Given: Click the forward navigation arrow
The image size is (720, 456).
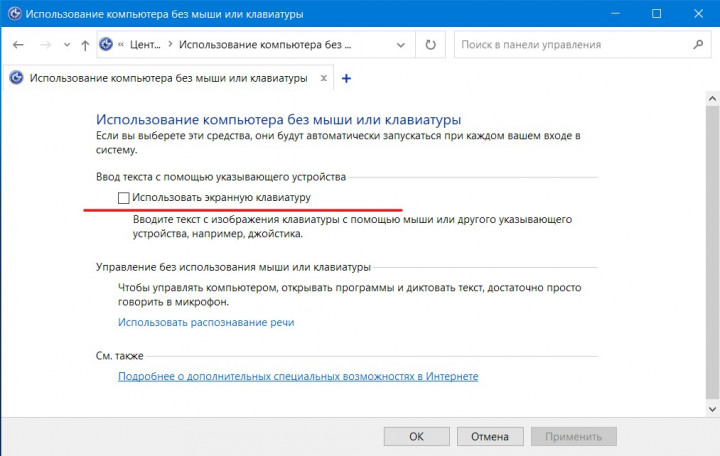Looking at the screenshot, I should (44, 45).
